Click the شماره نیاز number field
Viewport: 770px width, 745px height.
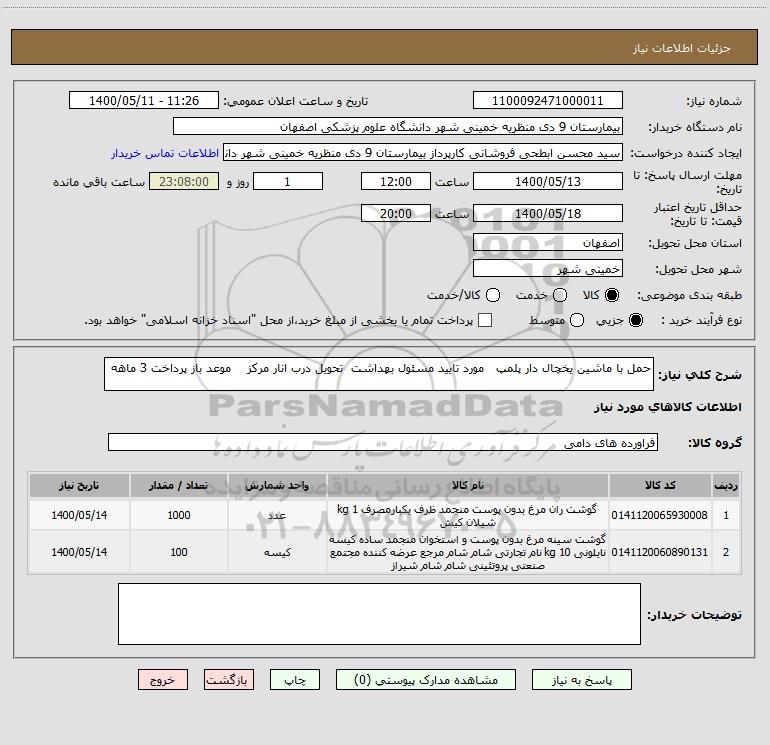pyautogui.click(x=548, y=100)
